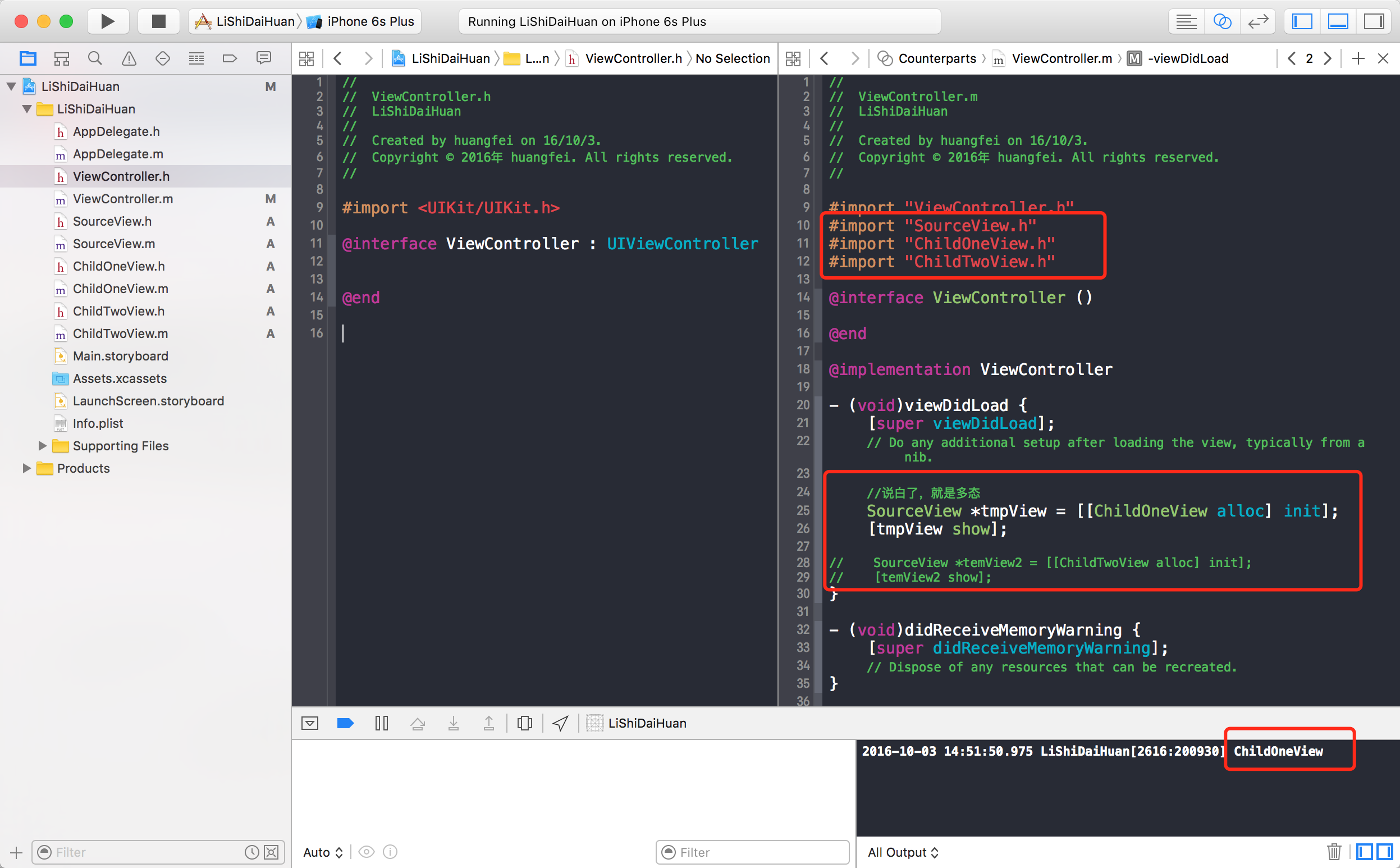Switch to Version editor mode

(1257, 21)
